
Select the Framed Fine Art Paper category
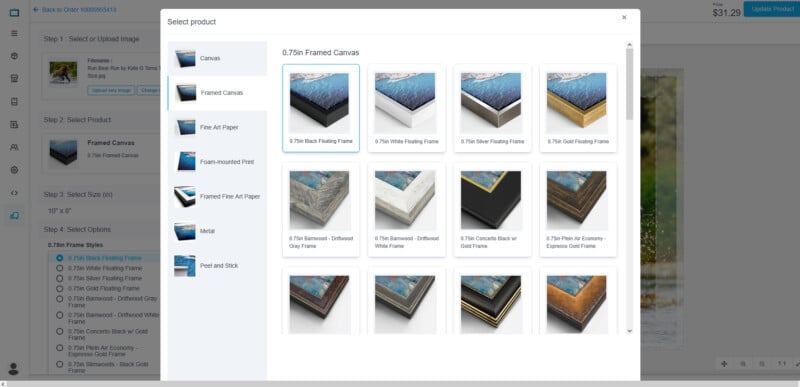(217, 197)
